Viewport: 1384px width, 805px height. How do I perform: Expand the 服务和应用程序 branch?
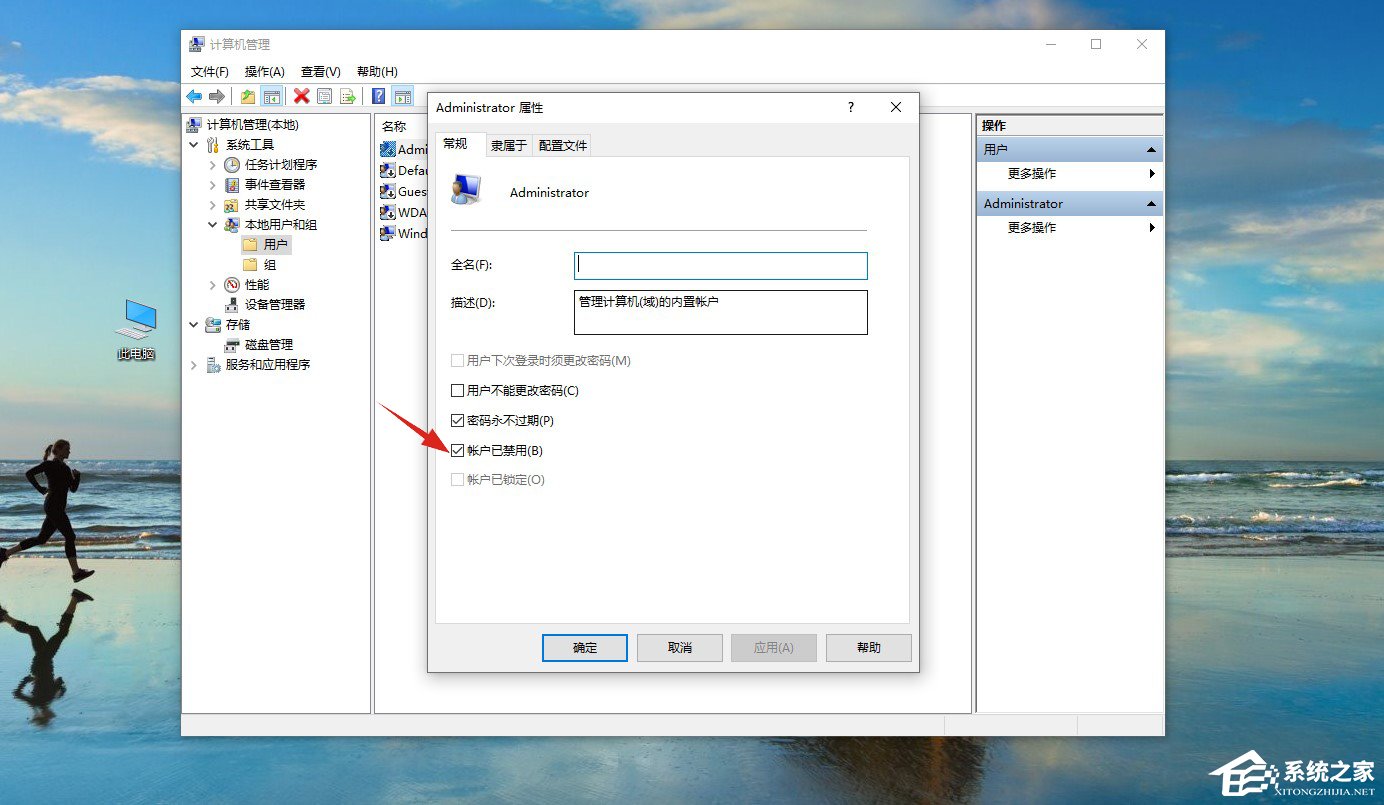(x=194, y=365)
